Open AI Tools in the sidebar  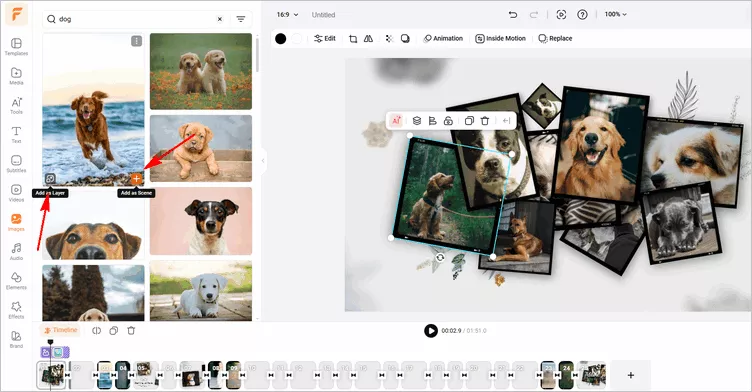point(16,105)
